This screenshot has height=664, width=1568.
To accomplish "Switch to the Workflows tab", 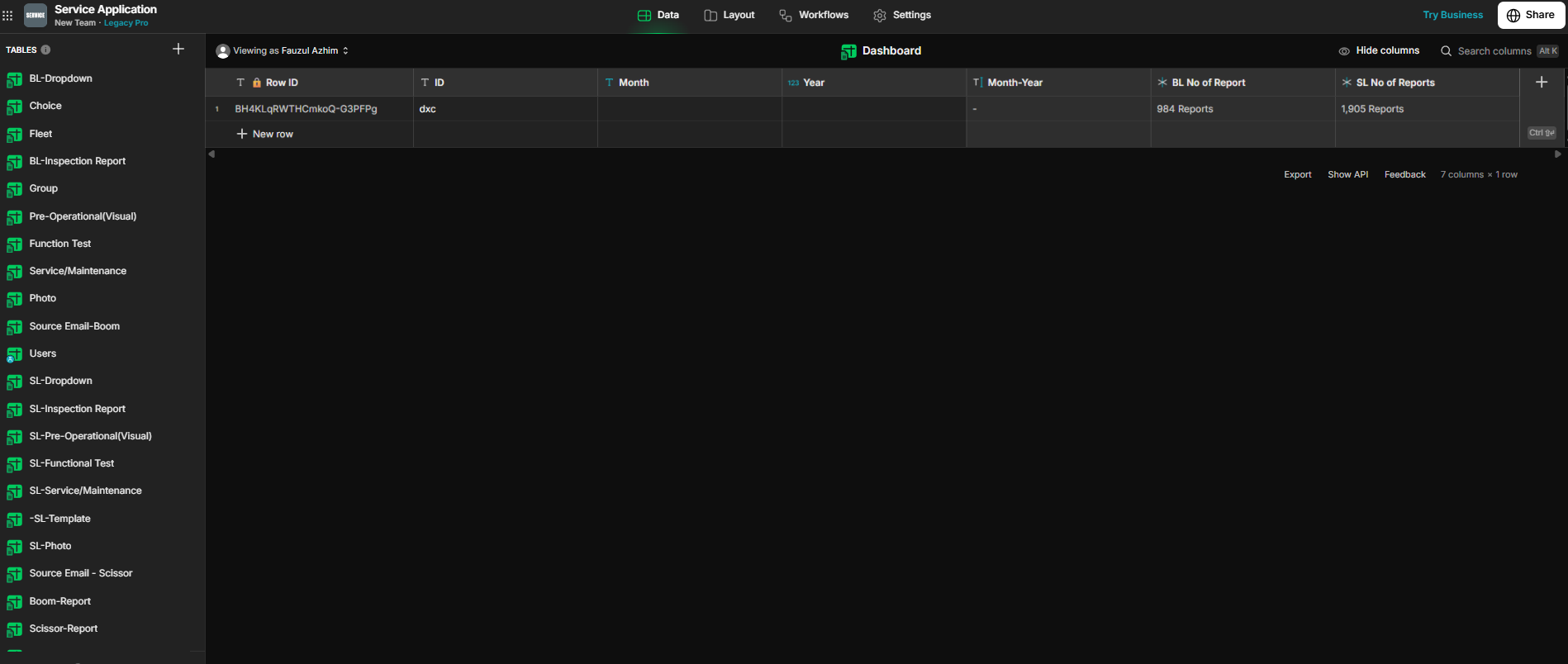I will pyautogui.click(x=814, y=16).
